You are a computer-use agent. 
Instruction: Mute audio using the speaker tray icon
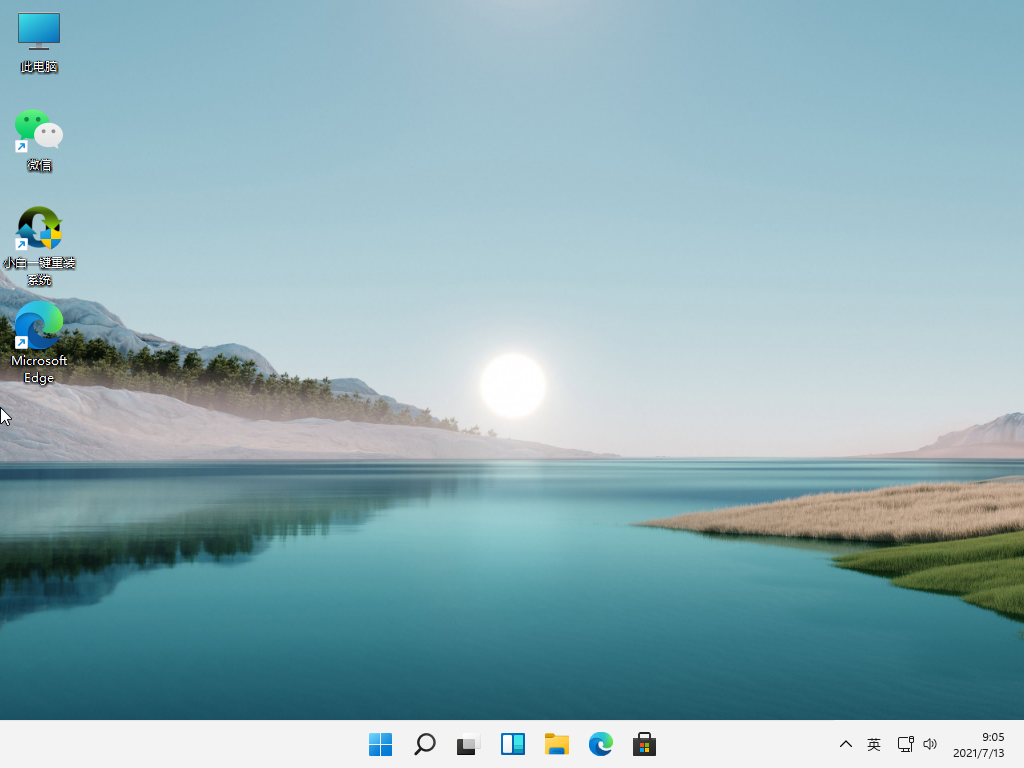tap(930, 744)
